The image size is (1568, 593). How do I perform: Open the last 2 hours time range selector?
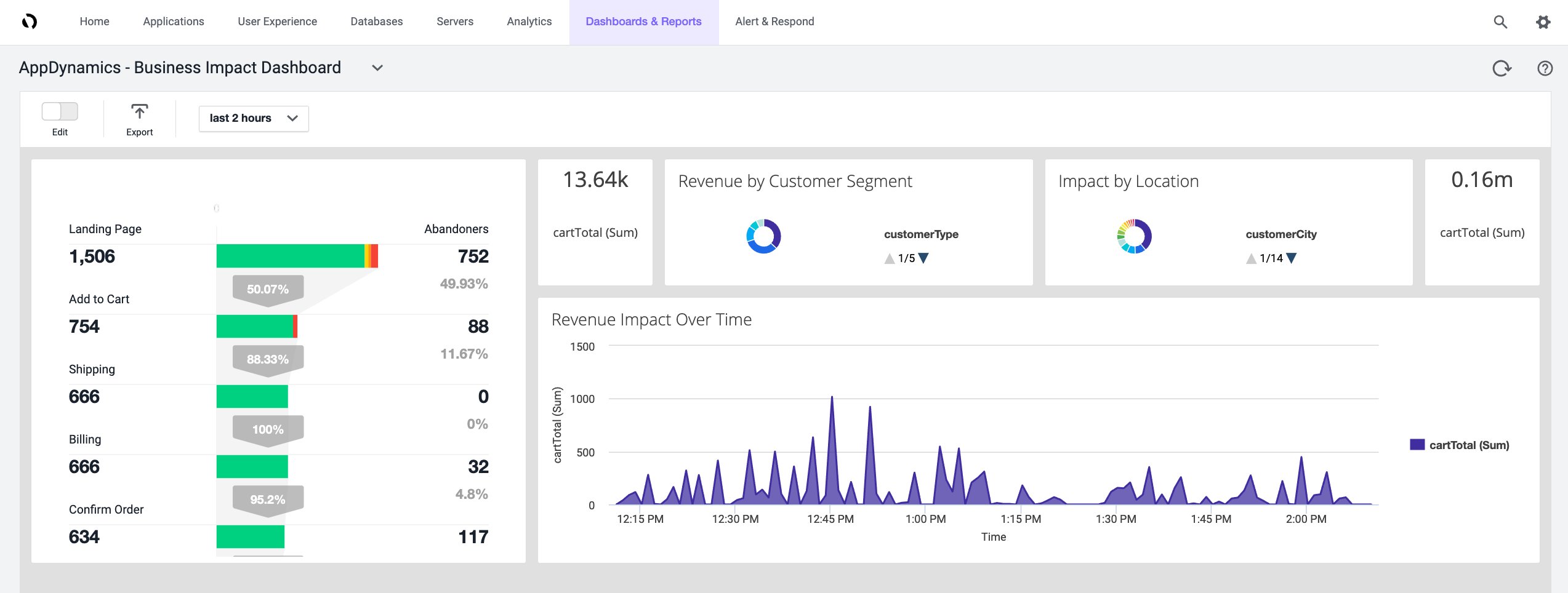253,117
